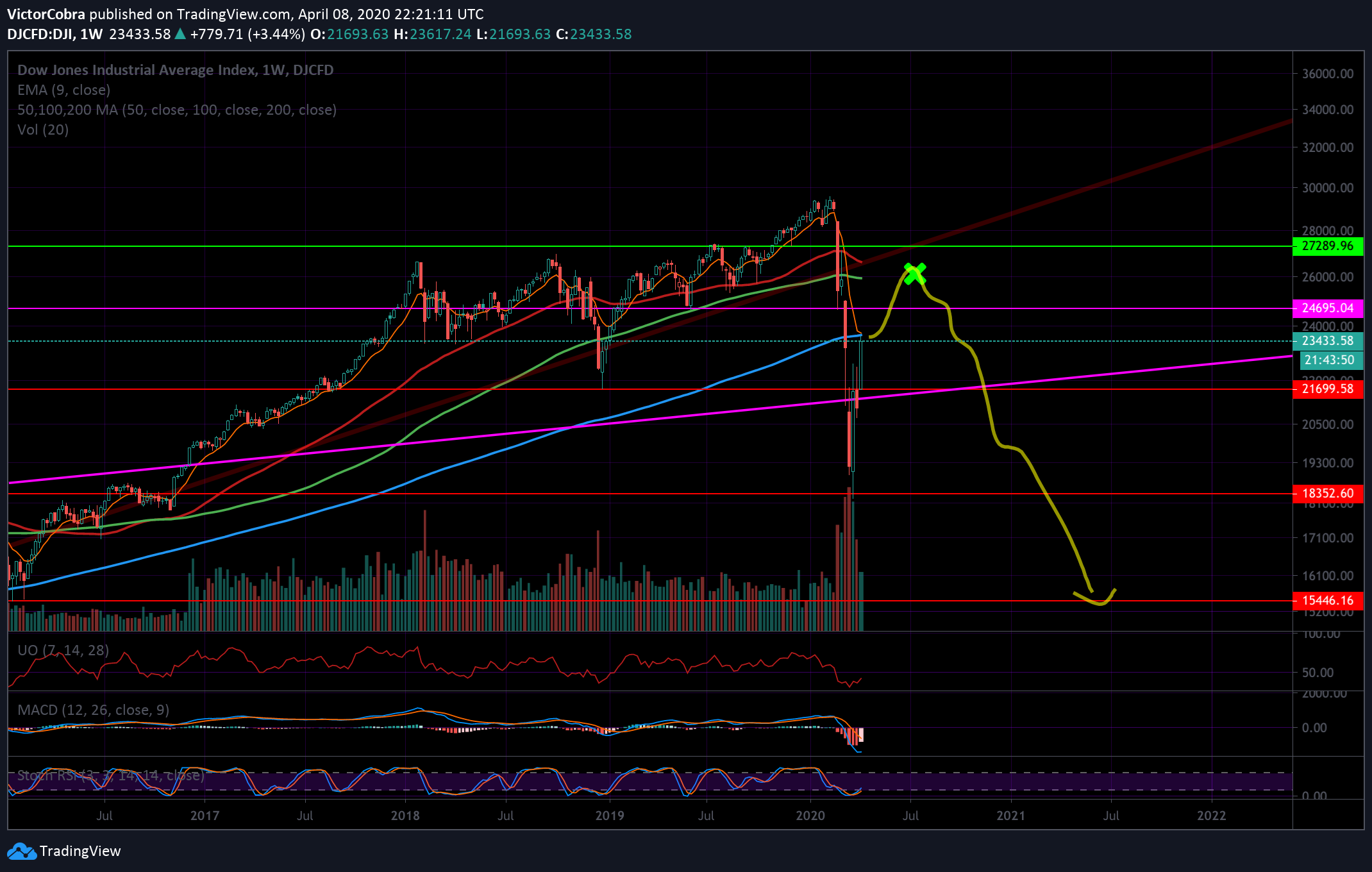Select the 21699.58 red price label
Image resolution: width=1372 pixels, height=872 pixels.
click(1328, 389)
